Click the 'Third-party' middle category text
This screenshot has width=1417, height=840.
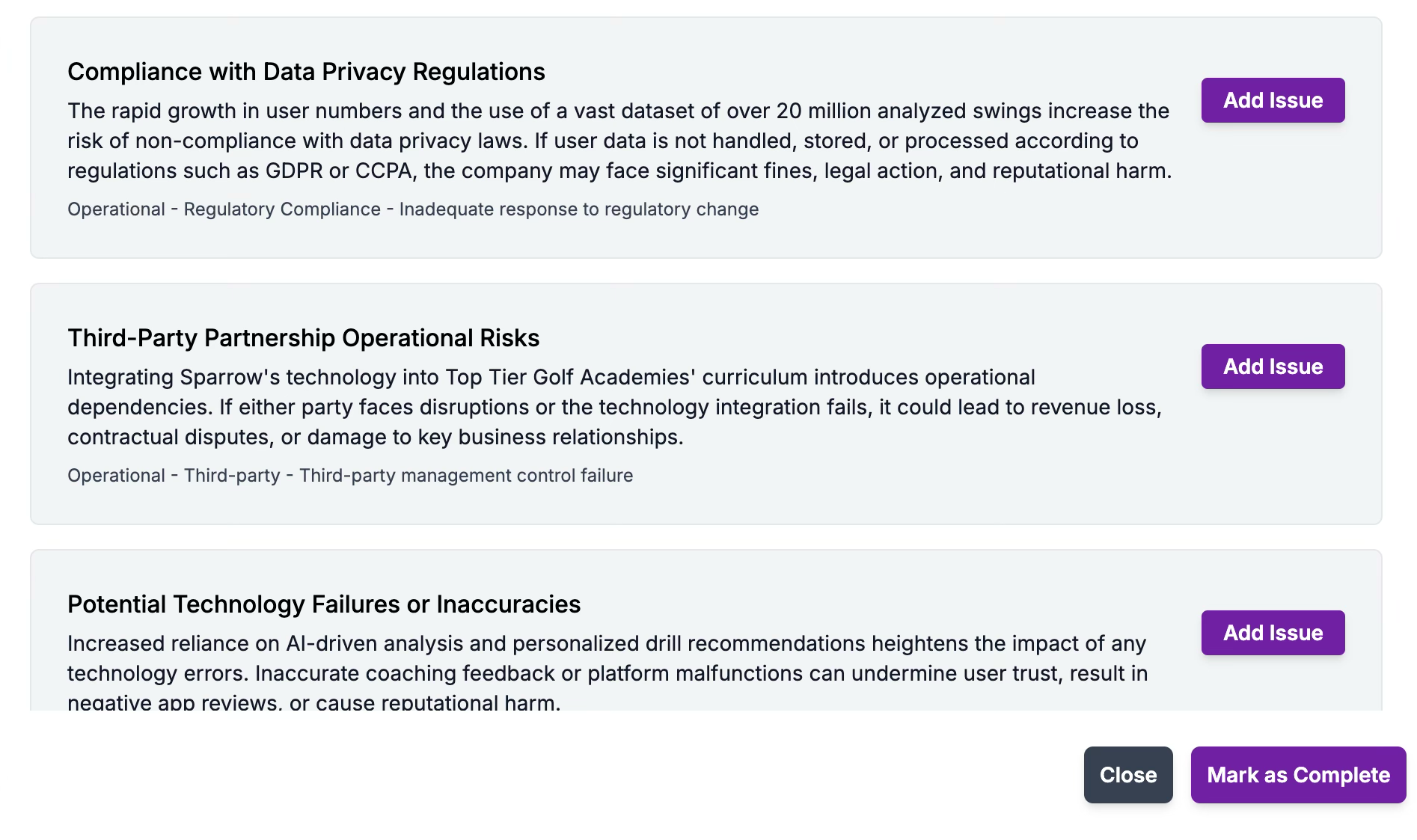[232, 476]
